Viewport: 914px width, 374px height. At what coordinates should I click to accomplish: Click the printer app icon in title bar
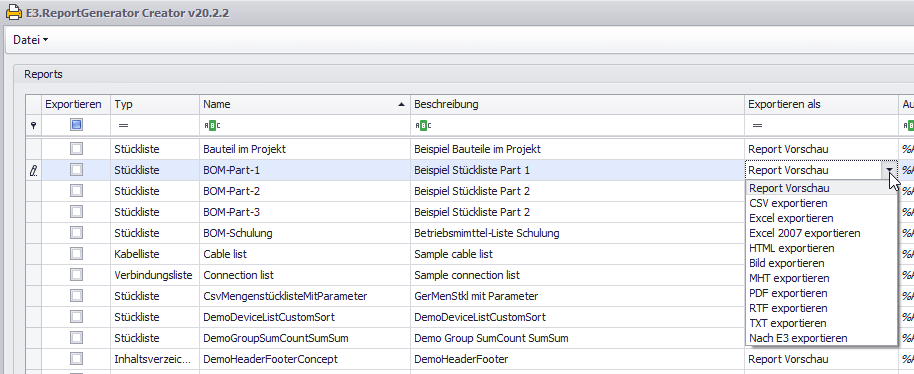coord(14,13)
